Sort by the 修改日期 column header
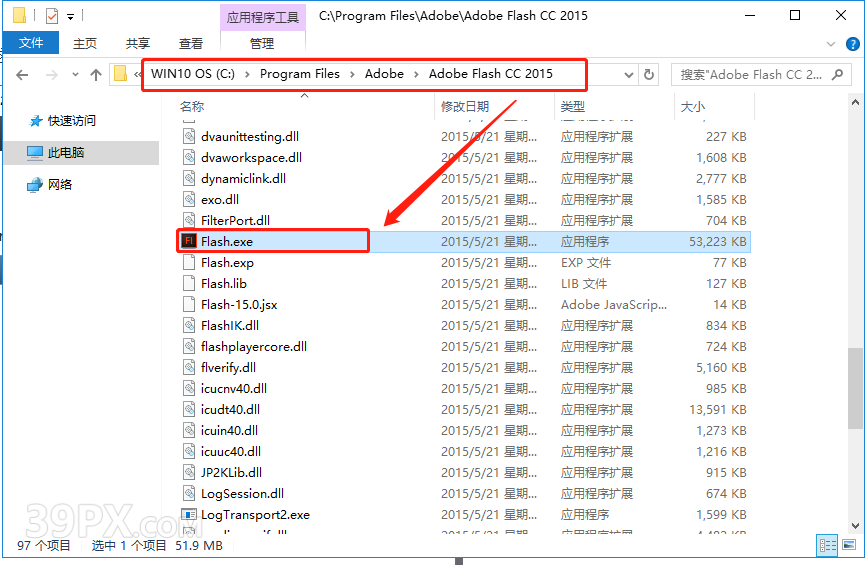Viewport: 866px width, 565px height. 465,107
